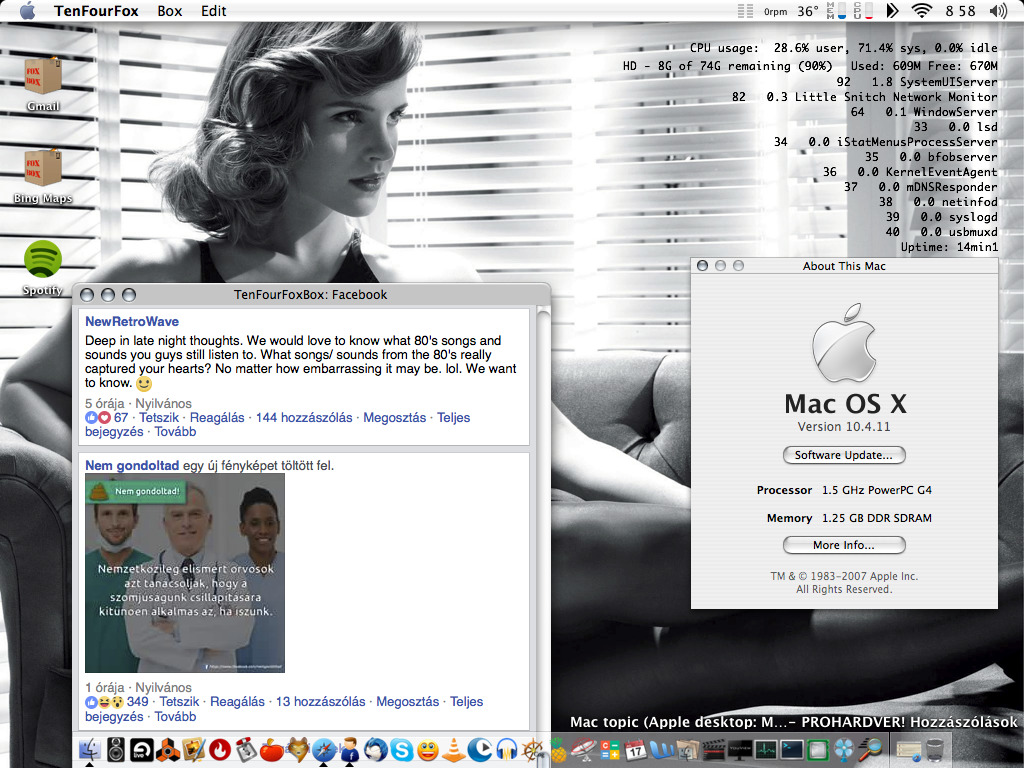Open the Microsoft Word Dock icon
This screenshot has height=768, width=1024.
[662, 750]
